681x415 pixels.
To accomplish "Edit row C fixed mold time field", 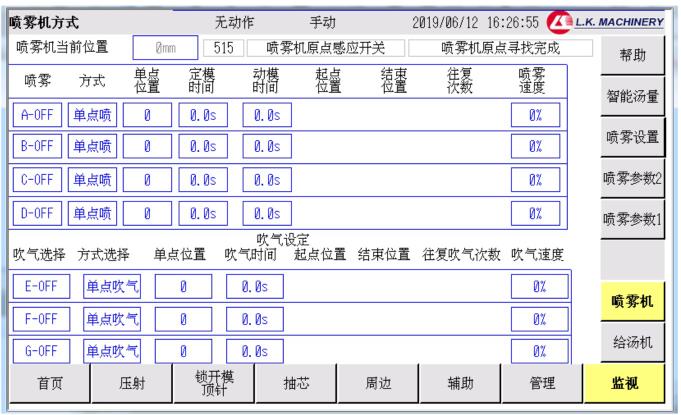I will pyautogui.click(x=203, y=180).
